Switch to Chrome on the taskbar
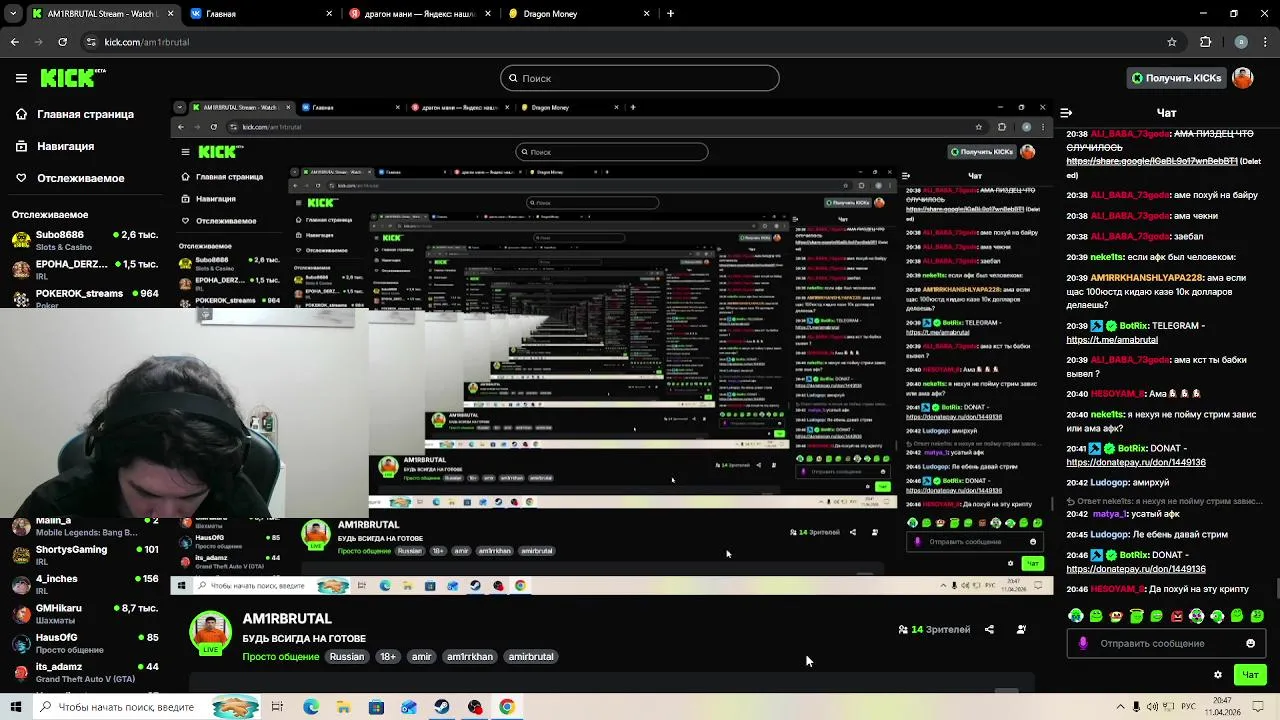This screenshot has width=1280, height=720. pos(507,707)
